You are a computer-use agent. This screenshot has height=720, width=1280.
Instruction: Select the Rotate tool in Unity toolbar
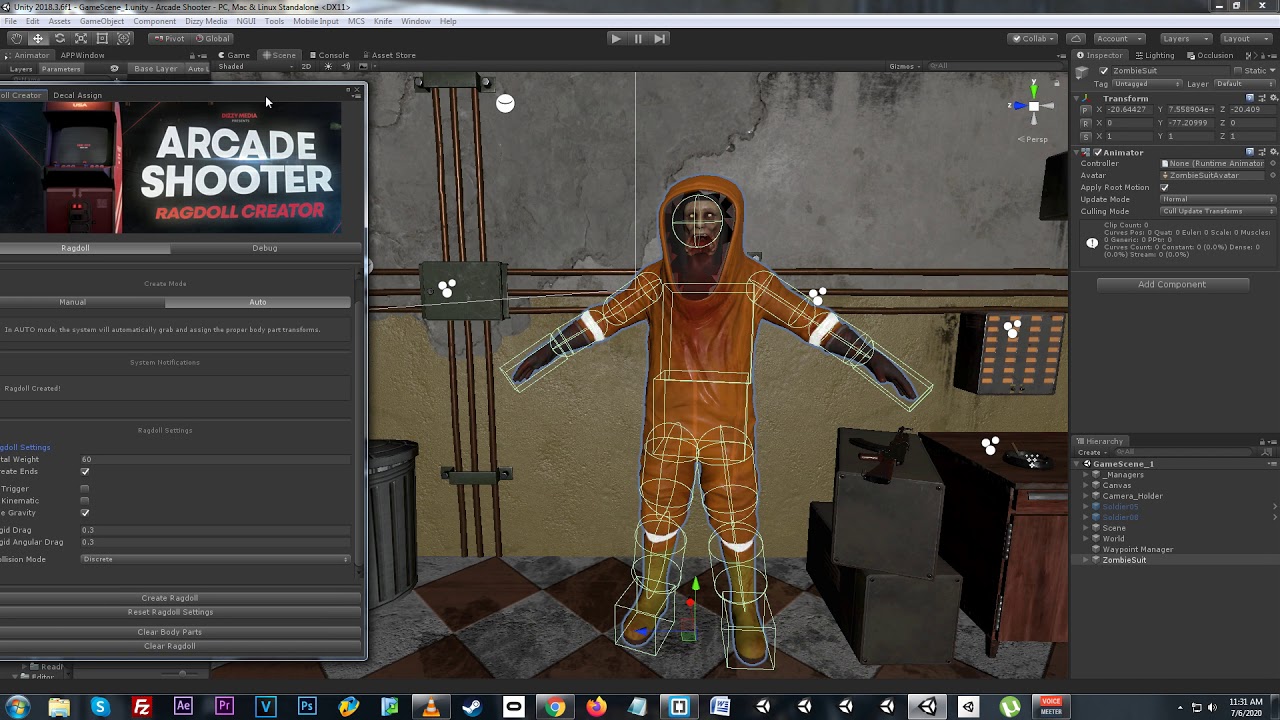(x=59, y=38)
